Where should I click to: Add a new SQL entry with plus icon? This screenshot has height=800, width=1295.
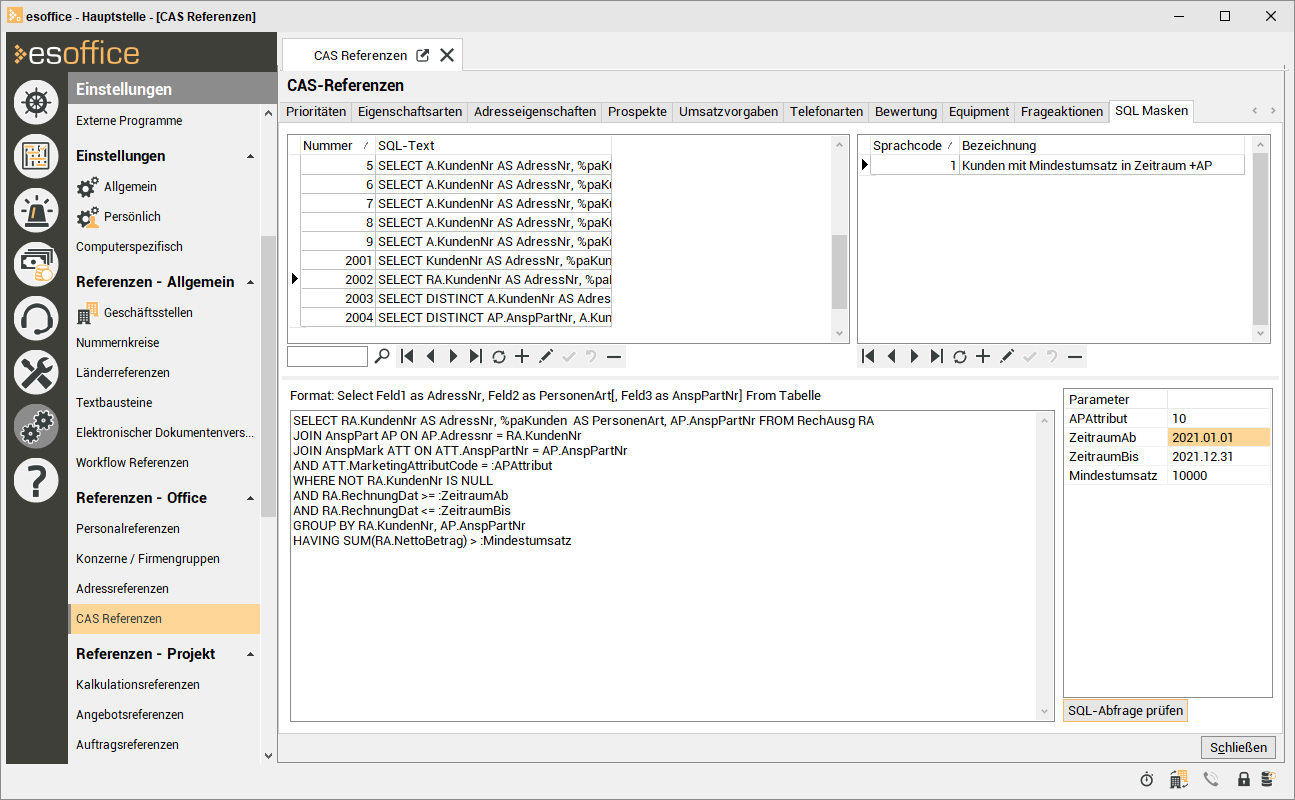click(x=522, y=356)
